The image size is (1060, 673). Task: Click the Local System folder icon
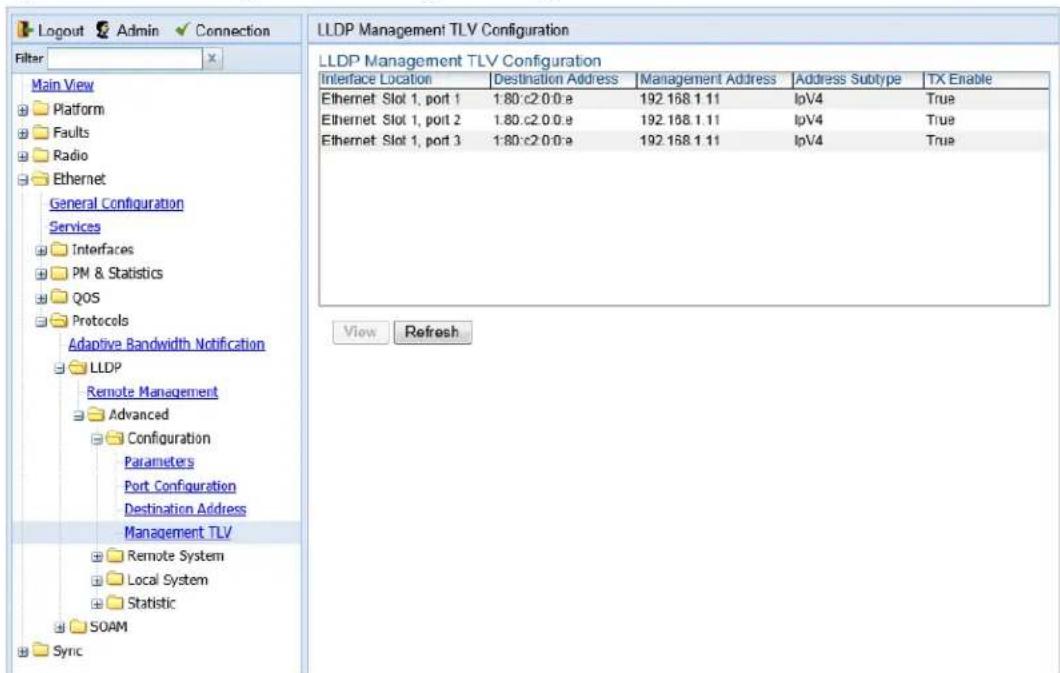pyautogui.click(x=116, y=579)
